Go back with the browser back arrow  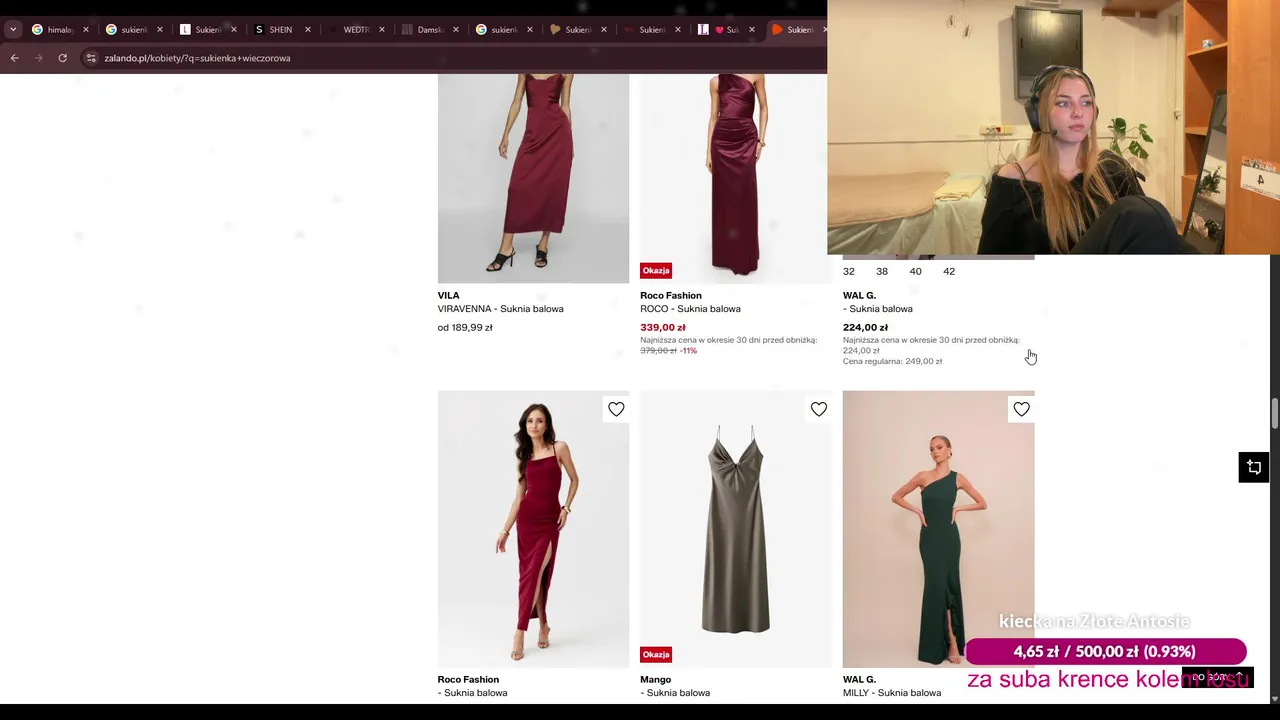point(15,58)
